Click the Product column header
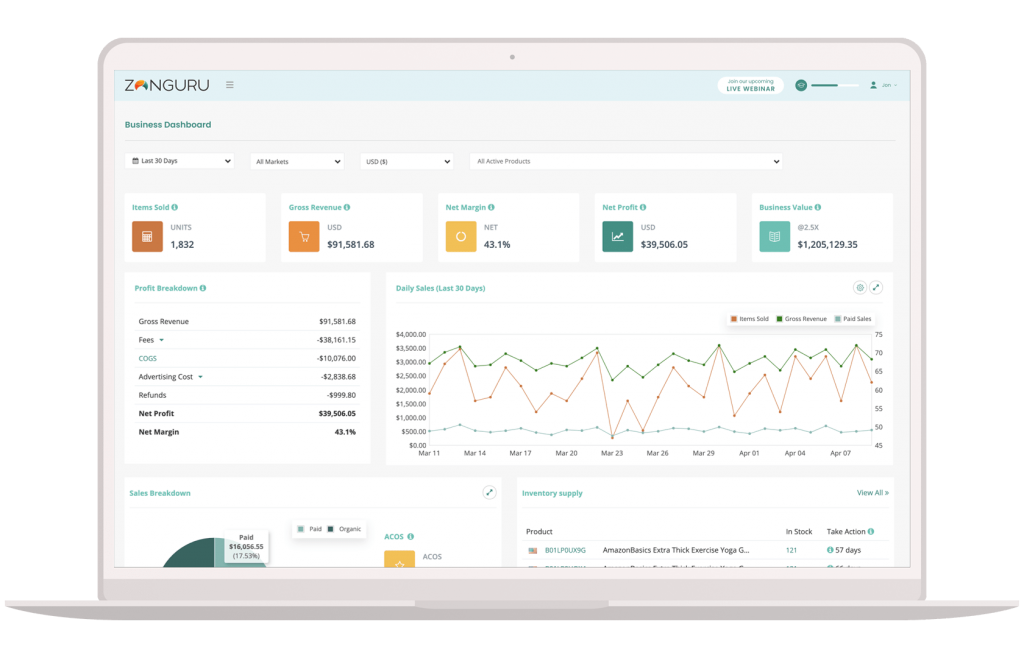Image resolution: width=1024 pixels, height=658 pixels. (539, 531)
